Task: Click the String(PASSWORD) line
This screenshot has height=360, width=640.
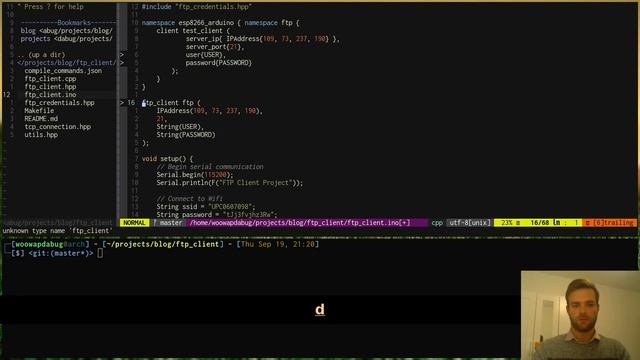Action: [x=186, y=135]
